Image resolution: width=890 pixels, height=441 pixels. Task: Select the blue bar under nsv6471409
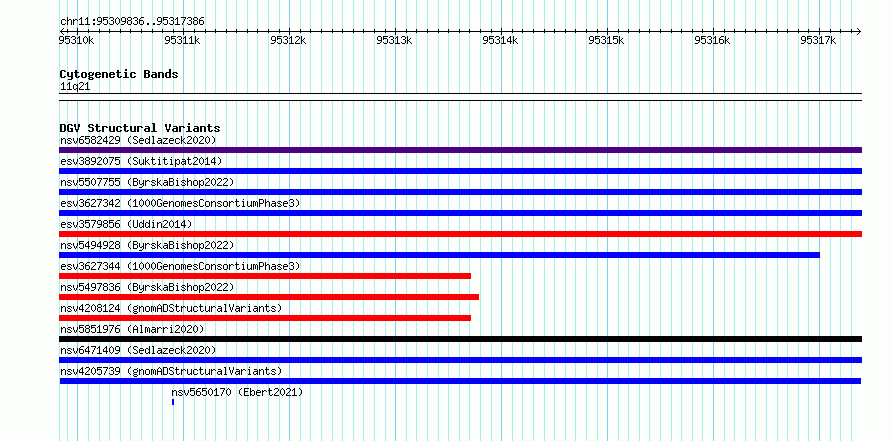(460, 360)
